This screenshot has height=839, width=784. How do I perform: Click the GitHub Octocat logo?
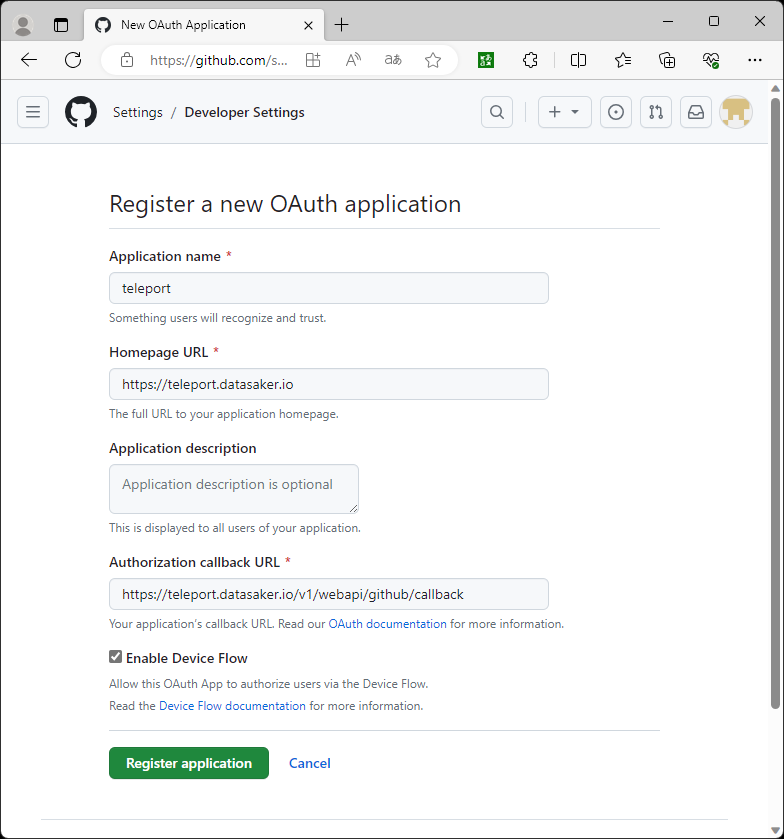point(81,112)
